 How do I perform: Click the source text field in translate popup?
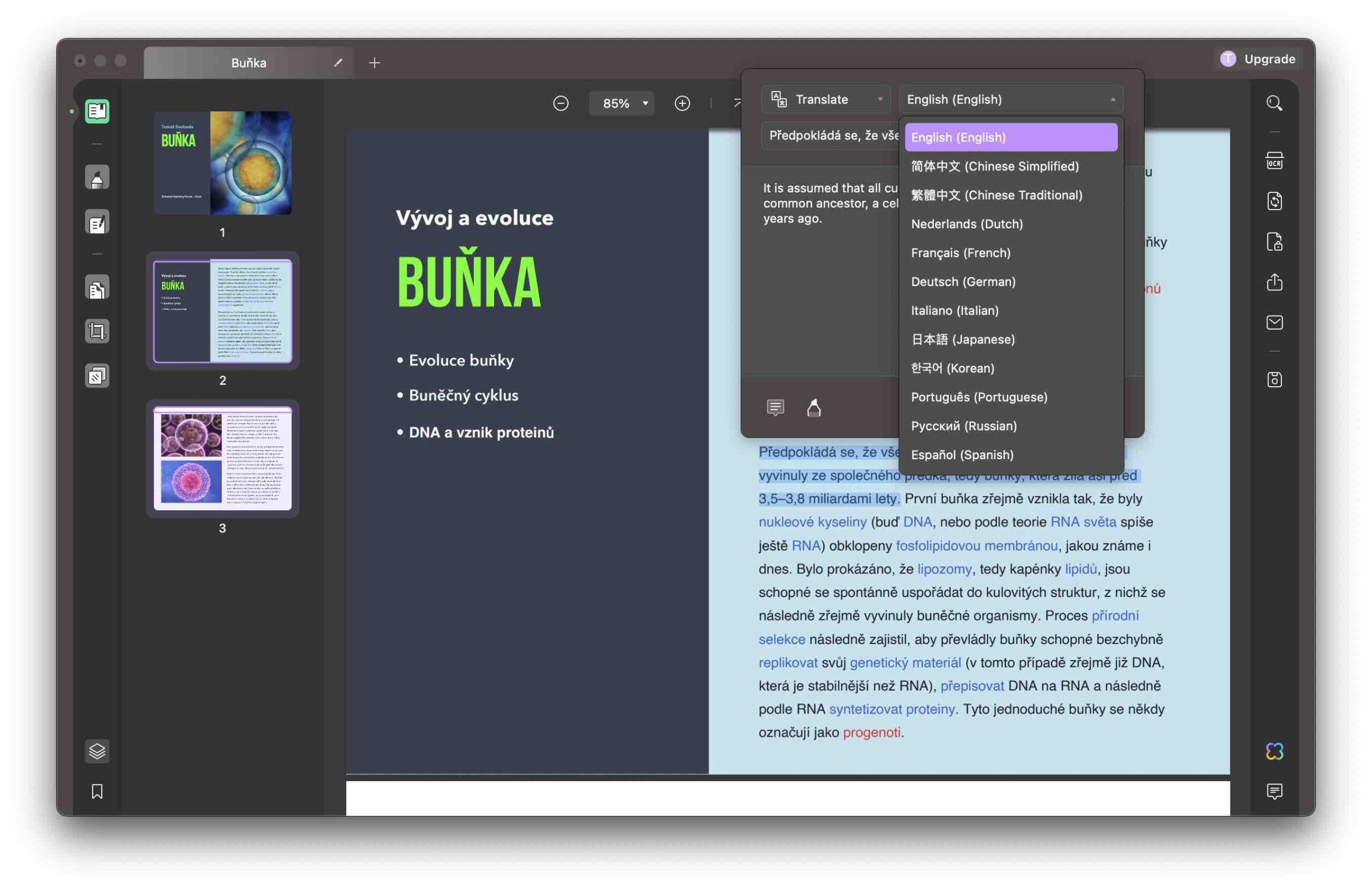tap(830, 136)
